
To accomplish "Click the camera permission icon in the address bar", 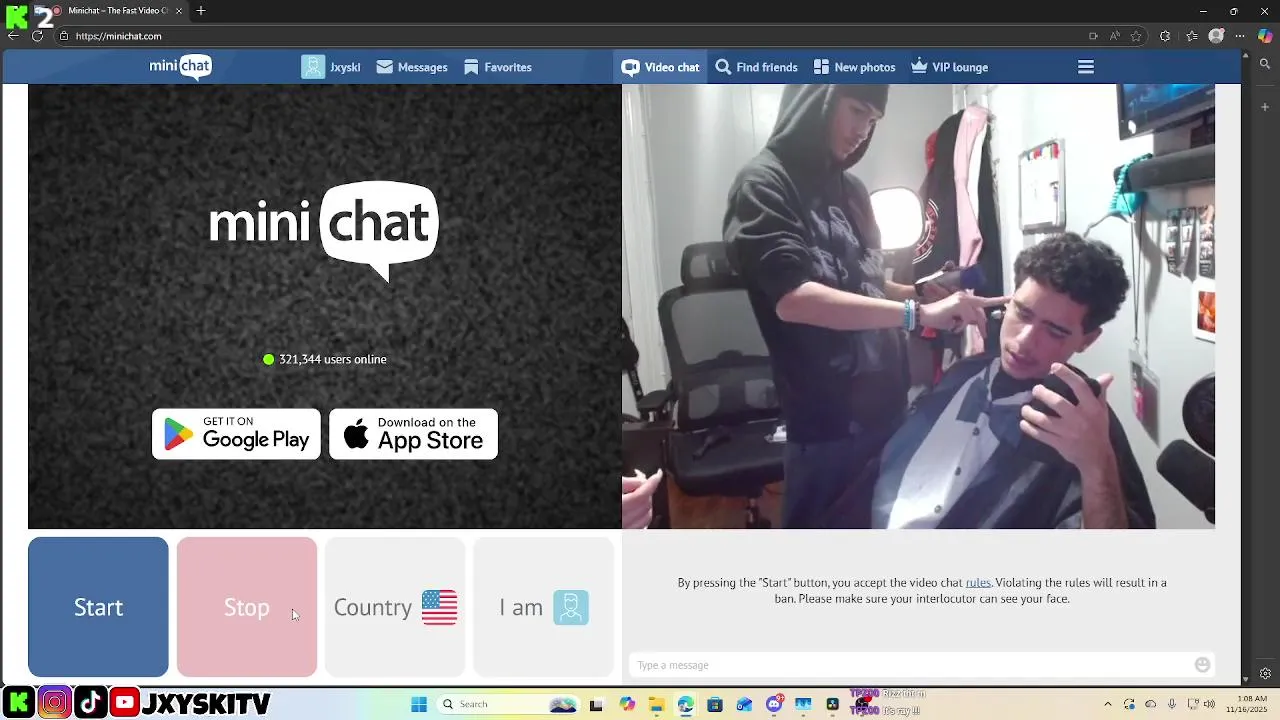I will (x=1093, y=36).
